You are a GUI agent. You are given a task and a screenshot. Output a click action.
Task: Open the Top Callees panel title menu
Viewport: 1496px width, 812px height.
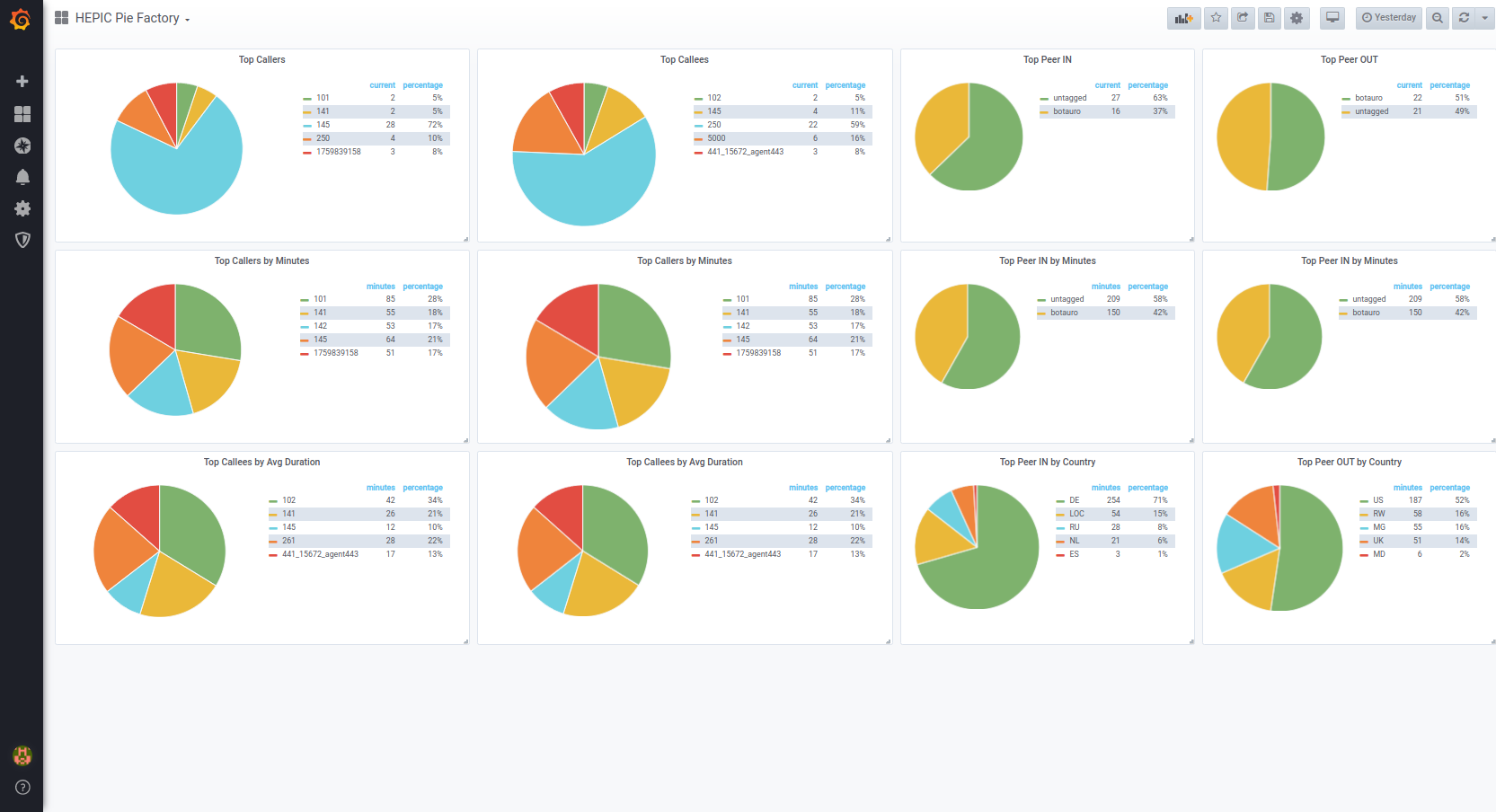(x=685, y=59)
